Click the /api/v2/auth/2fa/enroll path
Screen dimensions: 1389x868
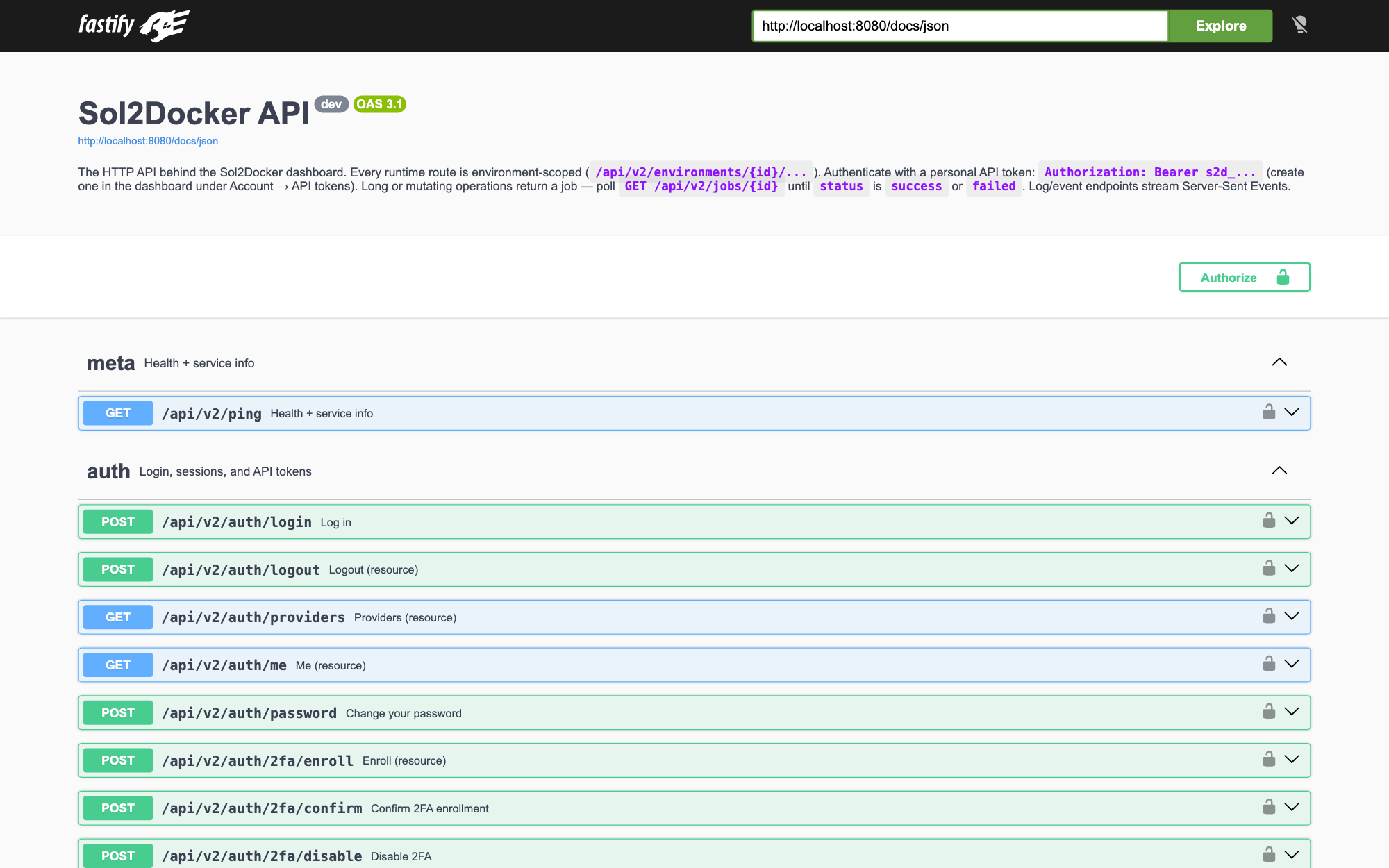point(258,761)
